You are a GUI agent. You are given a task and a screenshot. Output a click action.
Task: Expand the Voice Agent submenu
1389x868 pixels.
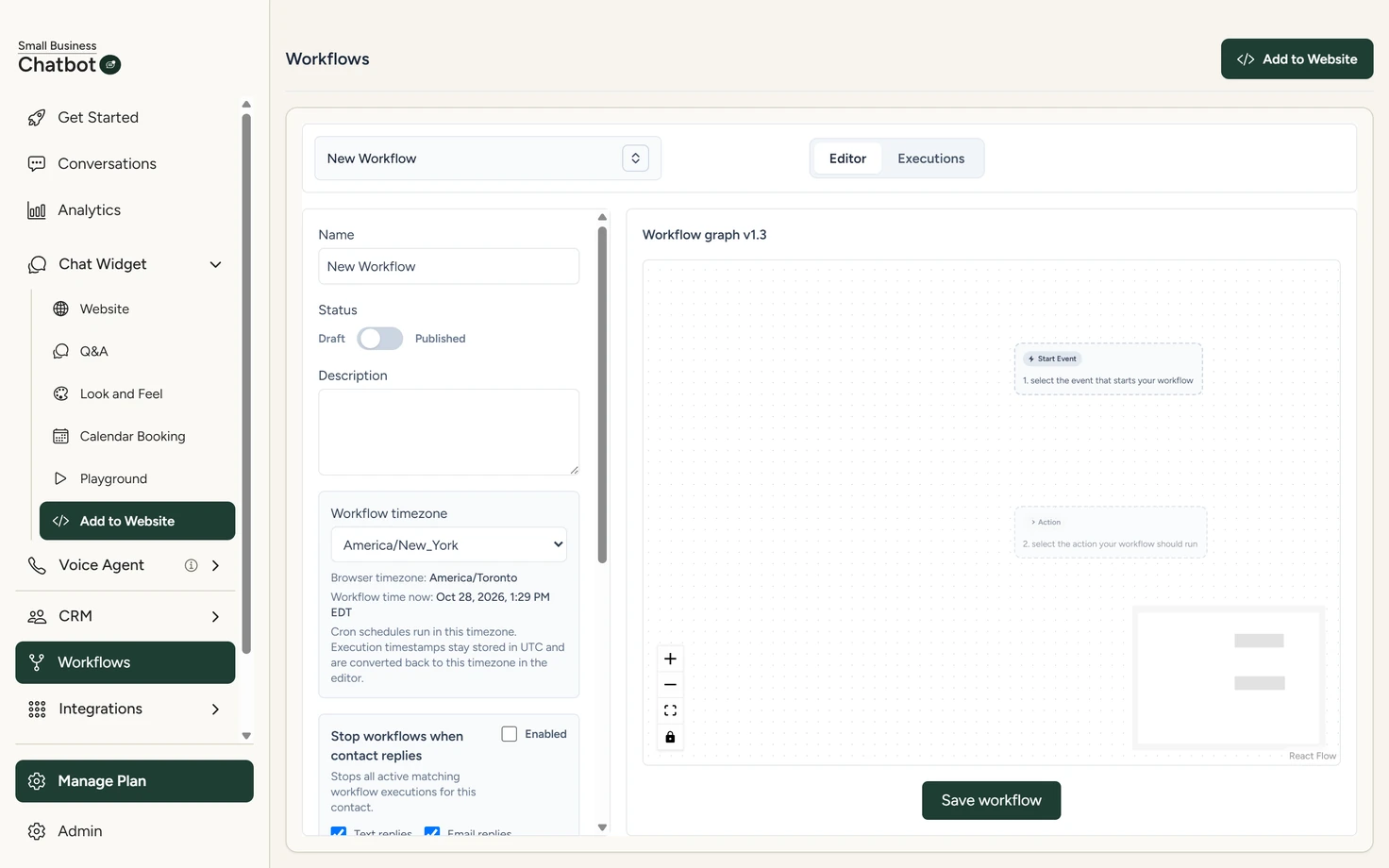point(215,565)
